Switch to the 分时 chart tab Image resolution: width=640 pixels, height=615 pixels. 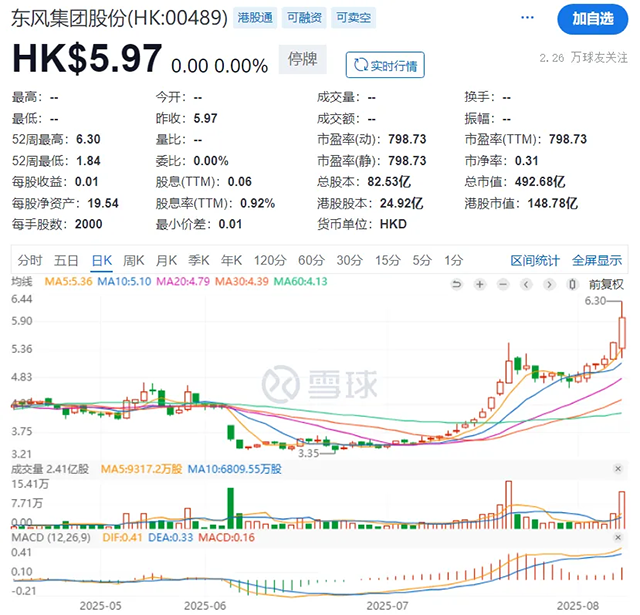30,260
